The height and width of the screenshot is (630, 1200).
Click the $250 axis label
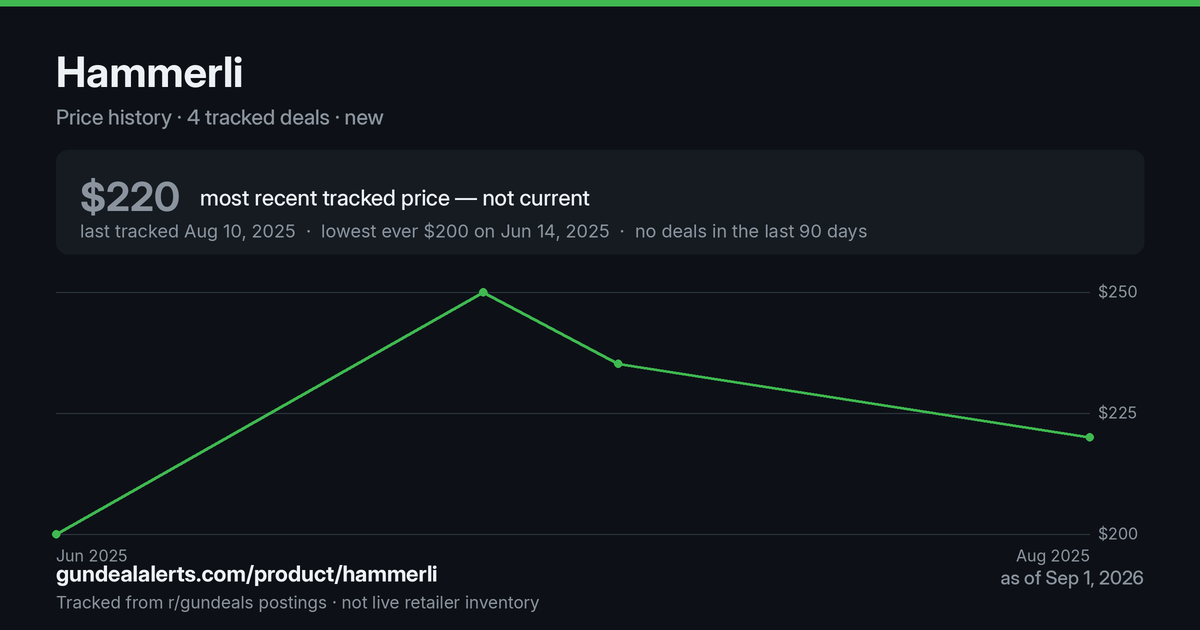click(x=1118, y=292)
